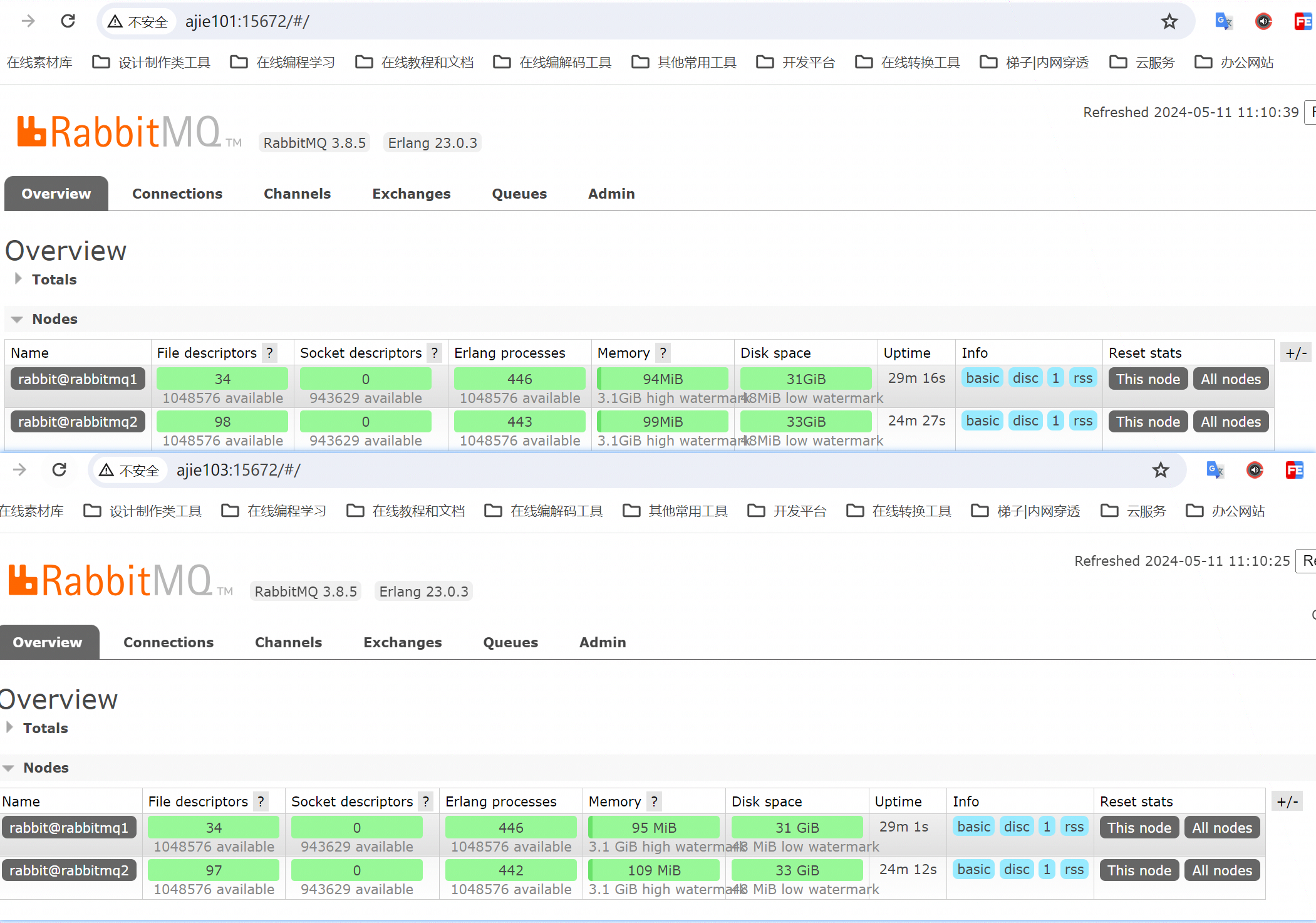Open Exchanges tab in ajie101 window
Viewport: 1316px width, 923px height.
[x=411, y=194]
